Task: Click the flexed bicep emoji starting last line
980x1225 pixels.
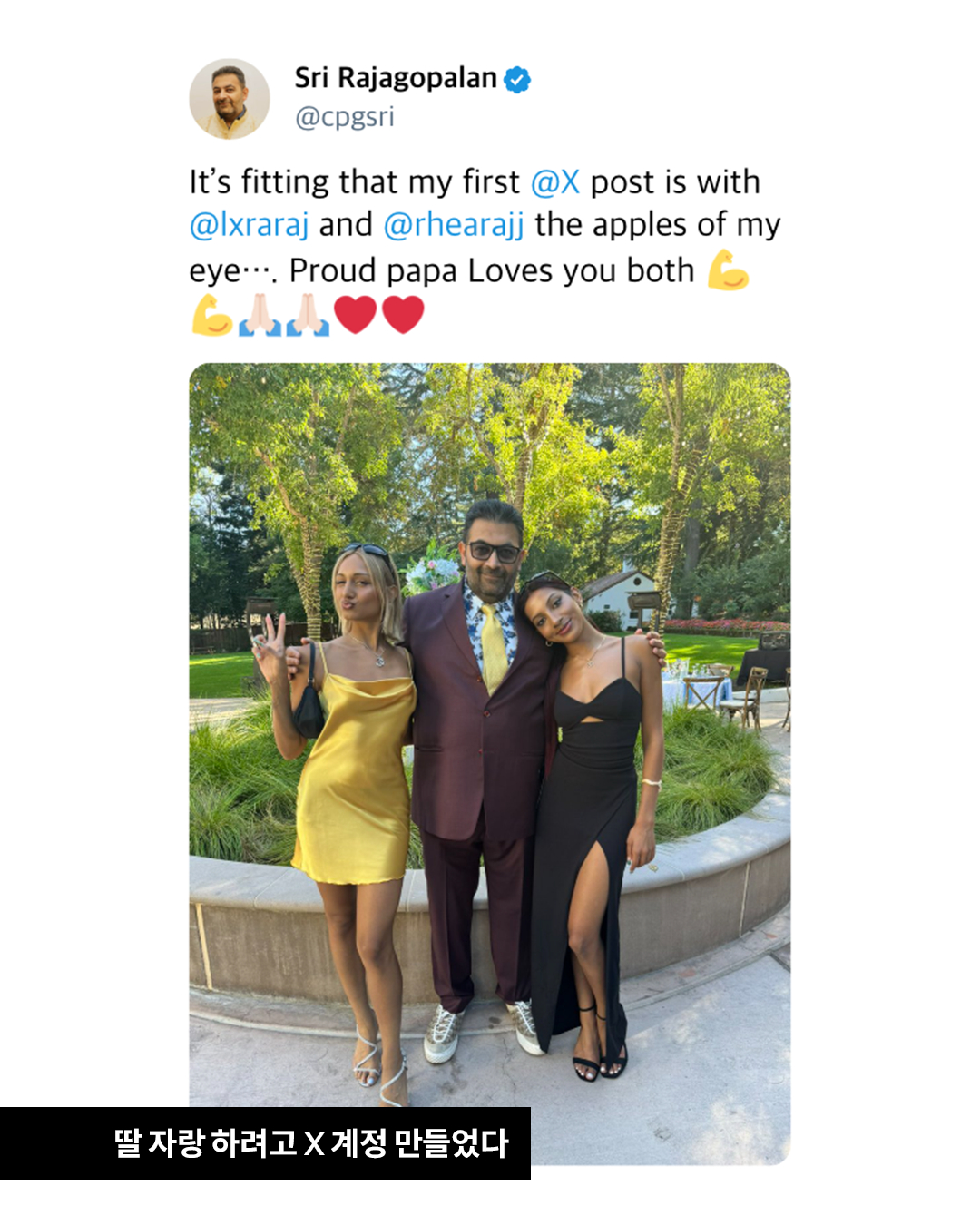Action: tap(212, 315)
